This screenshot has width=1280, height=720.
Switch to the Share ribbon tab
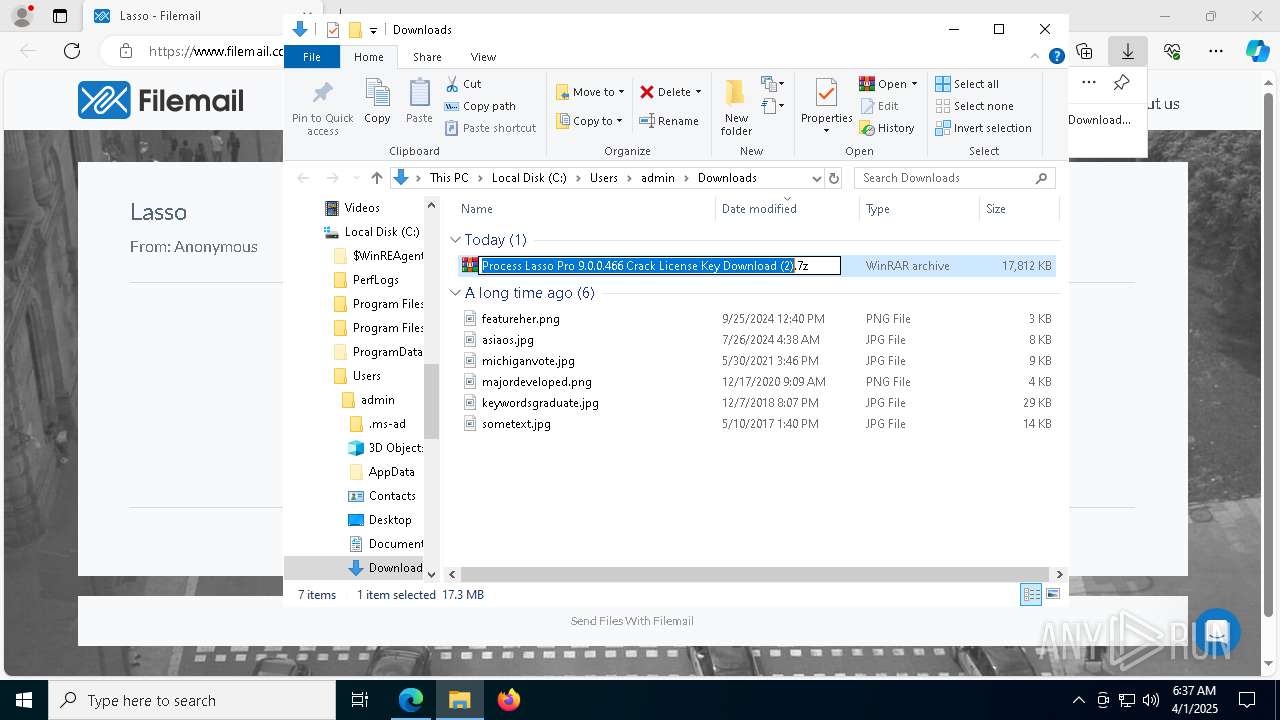[x=427, y=57]
